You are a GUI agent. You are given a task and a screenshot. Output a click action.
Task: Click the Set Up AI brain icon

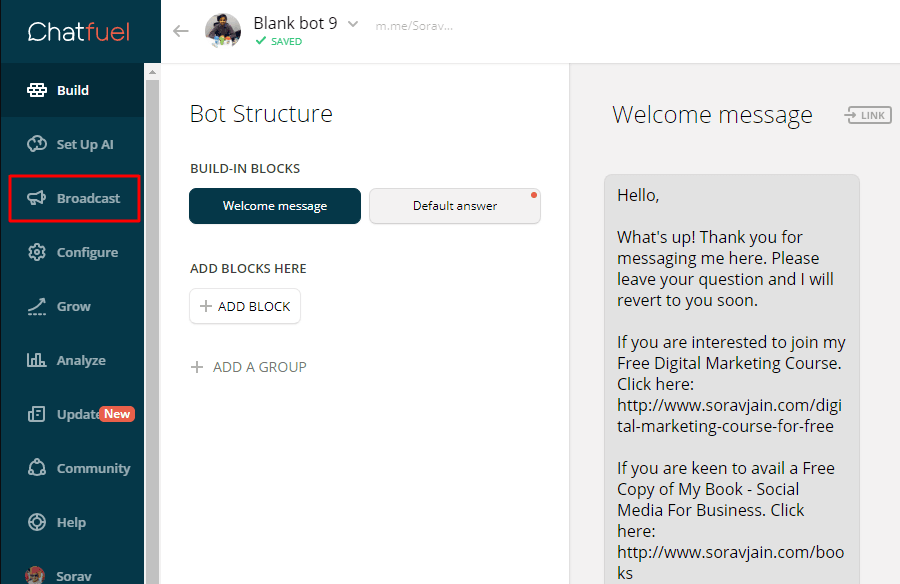[x=37, y=144]
